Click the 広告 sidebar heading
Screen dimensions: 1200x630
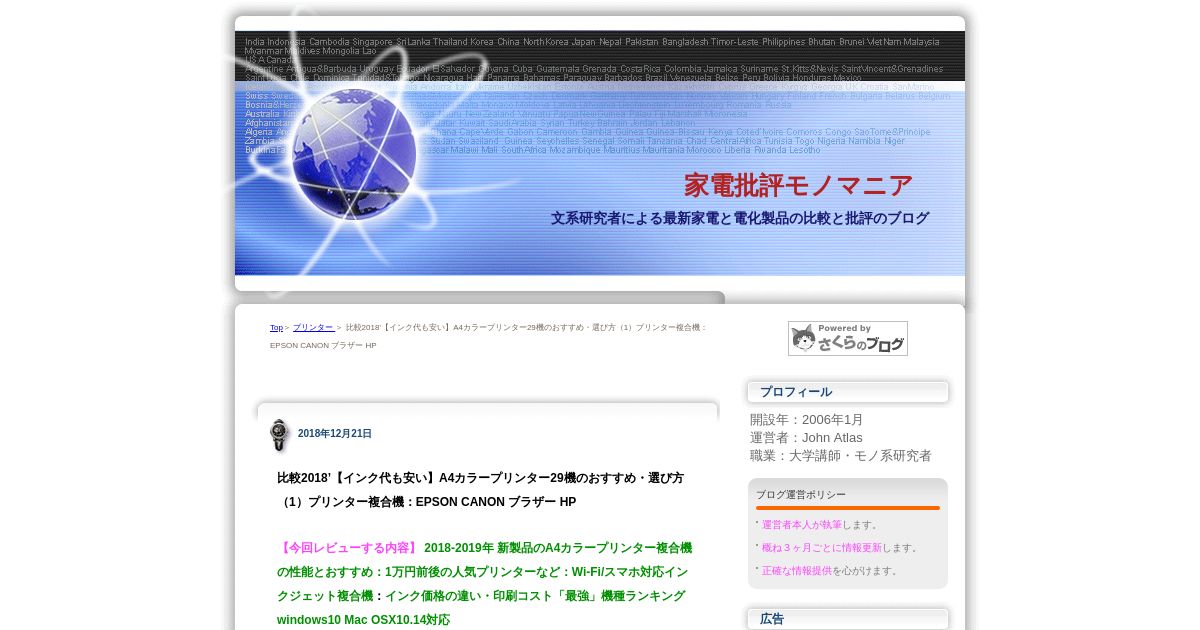click(x=772, y=619)
